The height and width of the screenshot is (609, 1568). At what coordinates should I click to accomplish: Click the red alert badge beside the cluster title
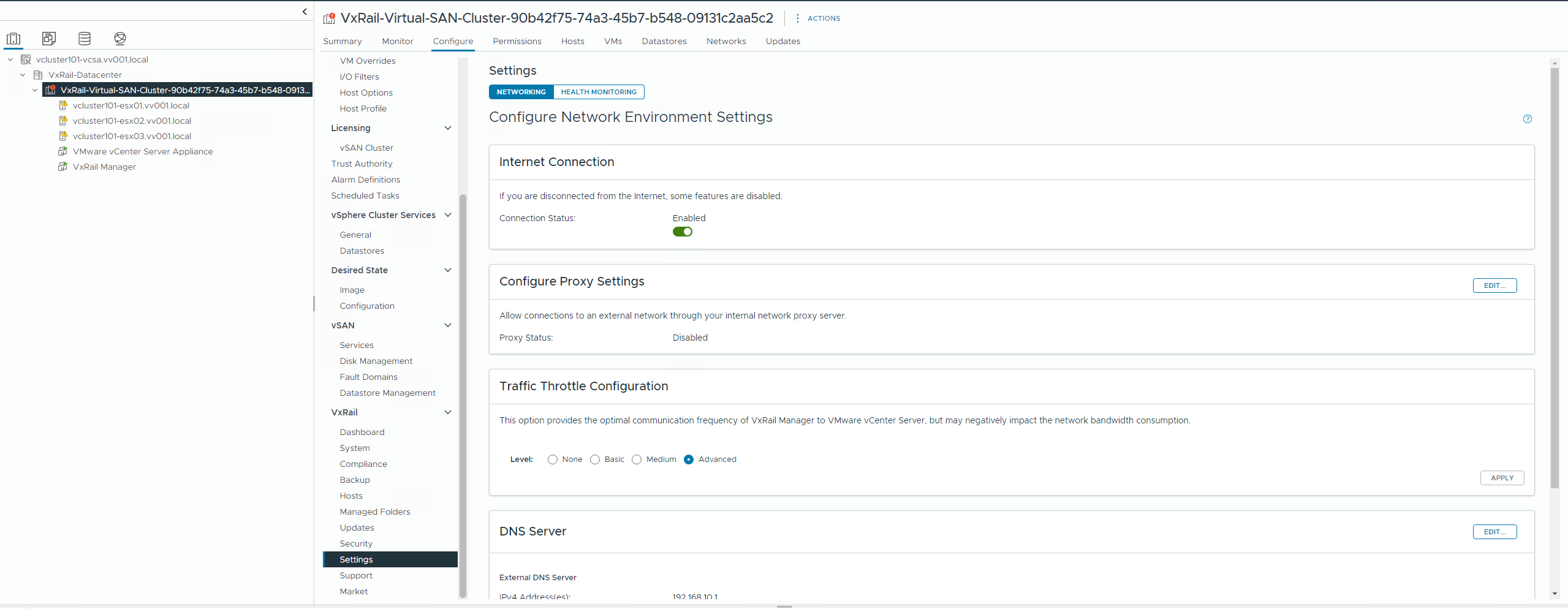[x=331, y=15]
